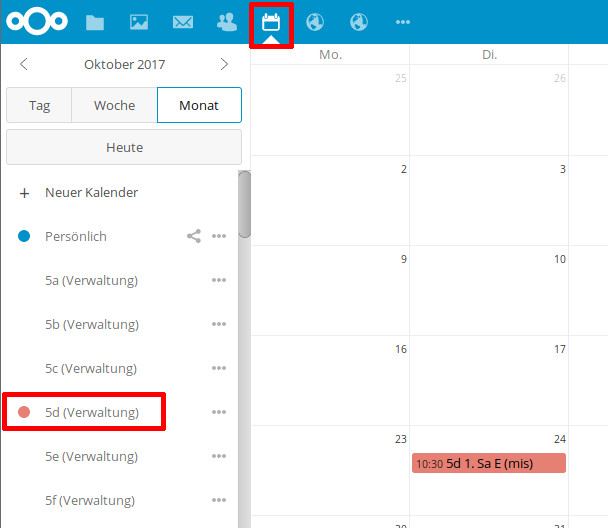Open the options menu for 5e (Verwaltung)
This screenshot has width=608, height=528.
tap(219, 456)
